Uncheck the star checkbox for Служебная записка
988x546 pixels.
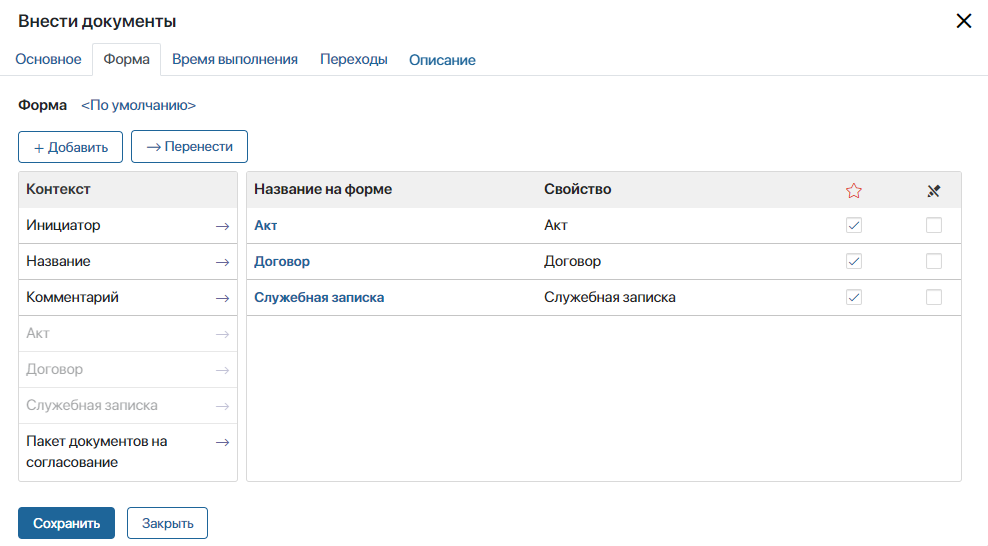tap(854, 297)
